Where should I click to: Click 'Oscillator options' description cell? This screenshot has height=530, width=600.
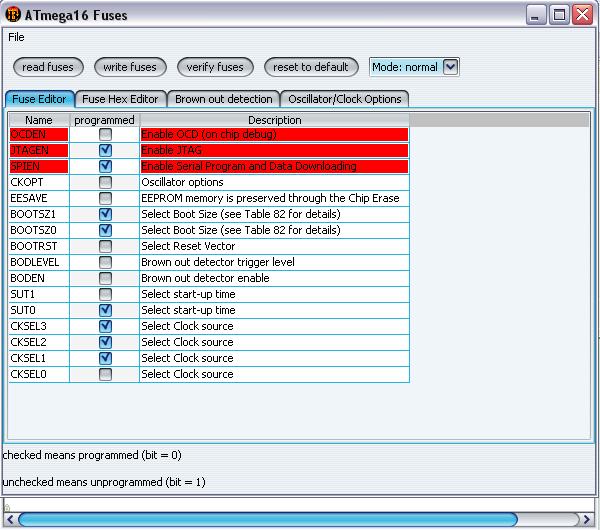274,182
